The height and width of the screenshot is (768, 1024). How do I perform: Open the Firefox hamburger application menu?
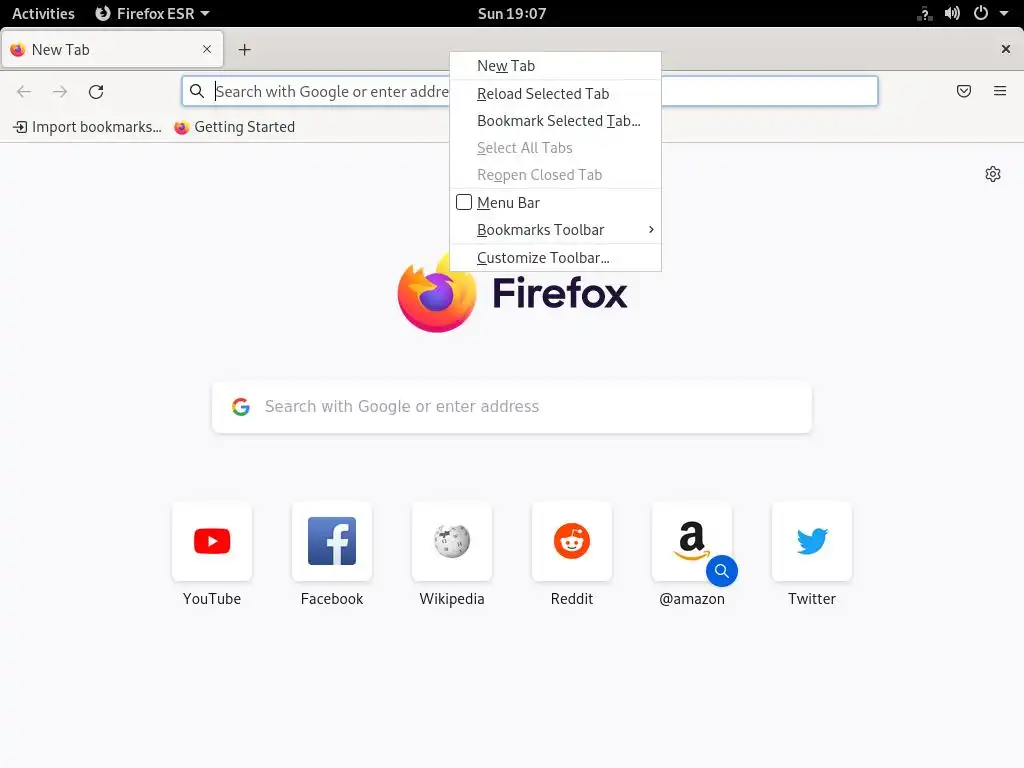click(1000, 91)
